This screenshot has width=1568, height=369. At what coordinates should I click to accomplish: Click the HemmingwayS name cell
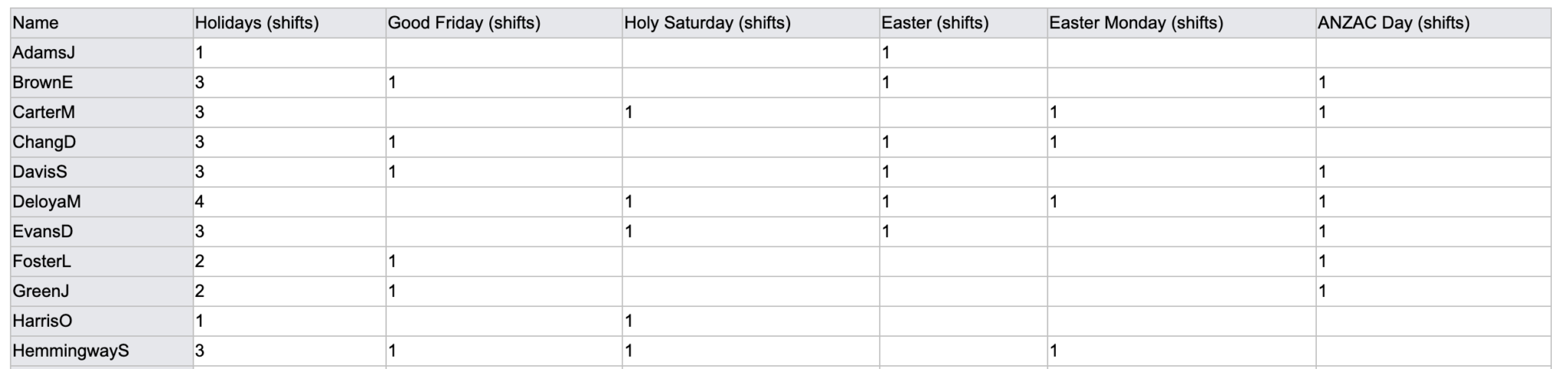click(x=100, y=351)
